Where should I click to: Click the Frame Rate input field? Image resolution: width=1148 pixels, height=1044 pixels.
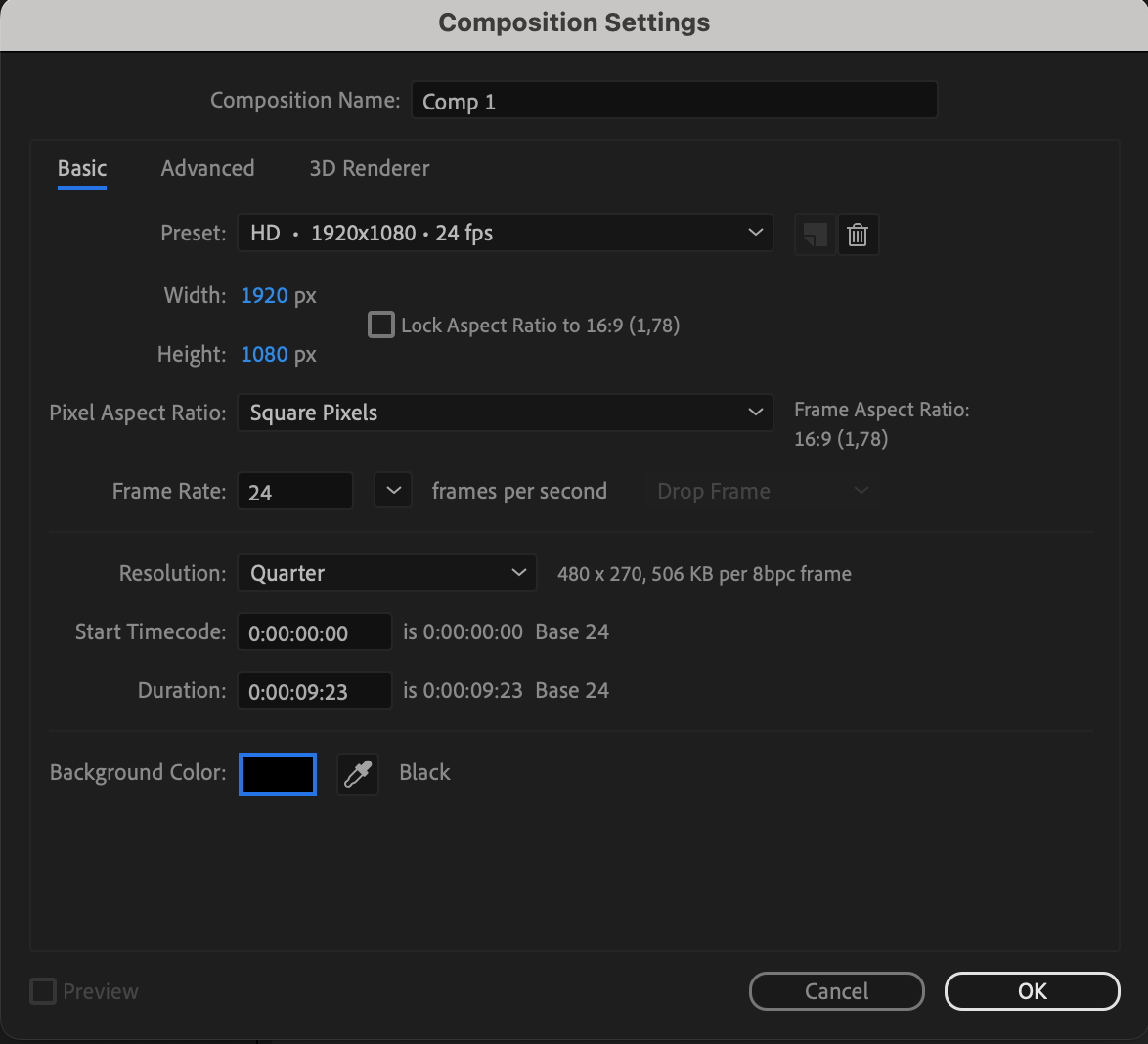(295, 491)
